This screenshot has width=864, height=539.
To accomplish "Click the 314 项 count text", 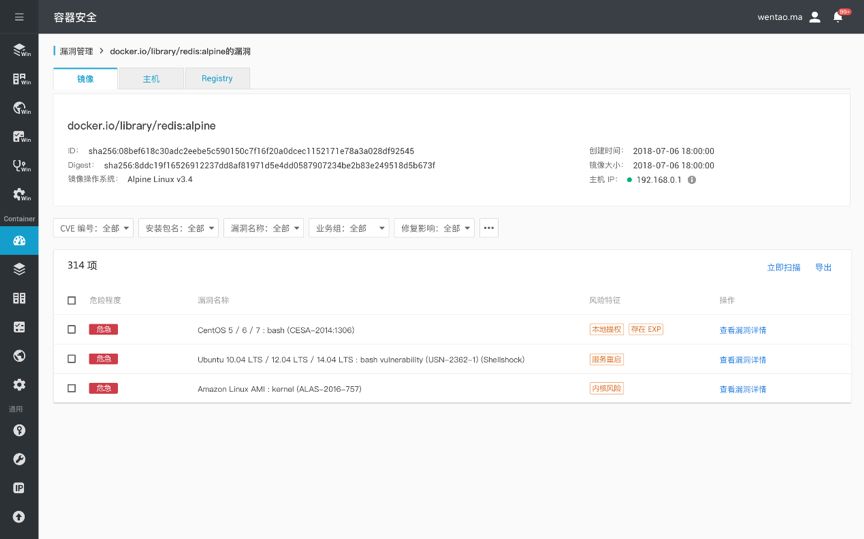I will [x=82, y=265].
